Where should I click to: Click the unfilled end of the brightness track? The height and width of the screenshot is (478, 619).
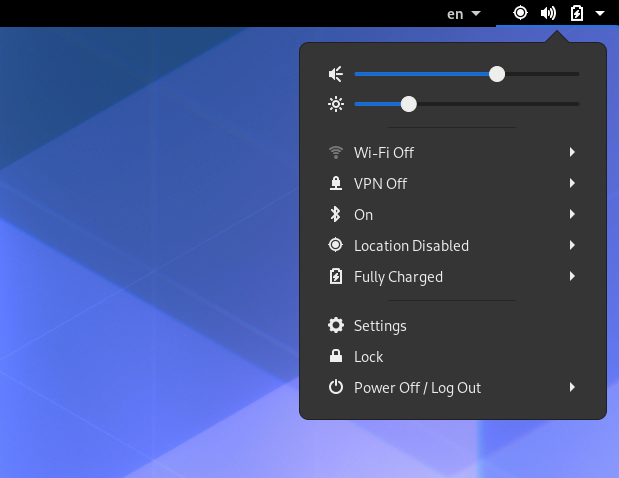pos(498,104)
